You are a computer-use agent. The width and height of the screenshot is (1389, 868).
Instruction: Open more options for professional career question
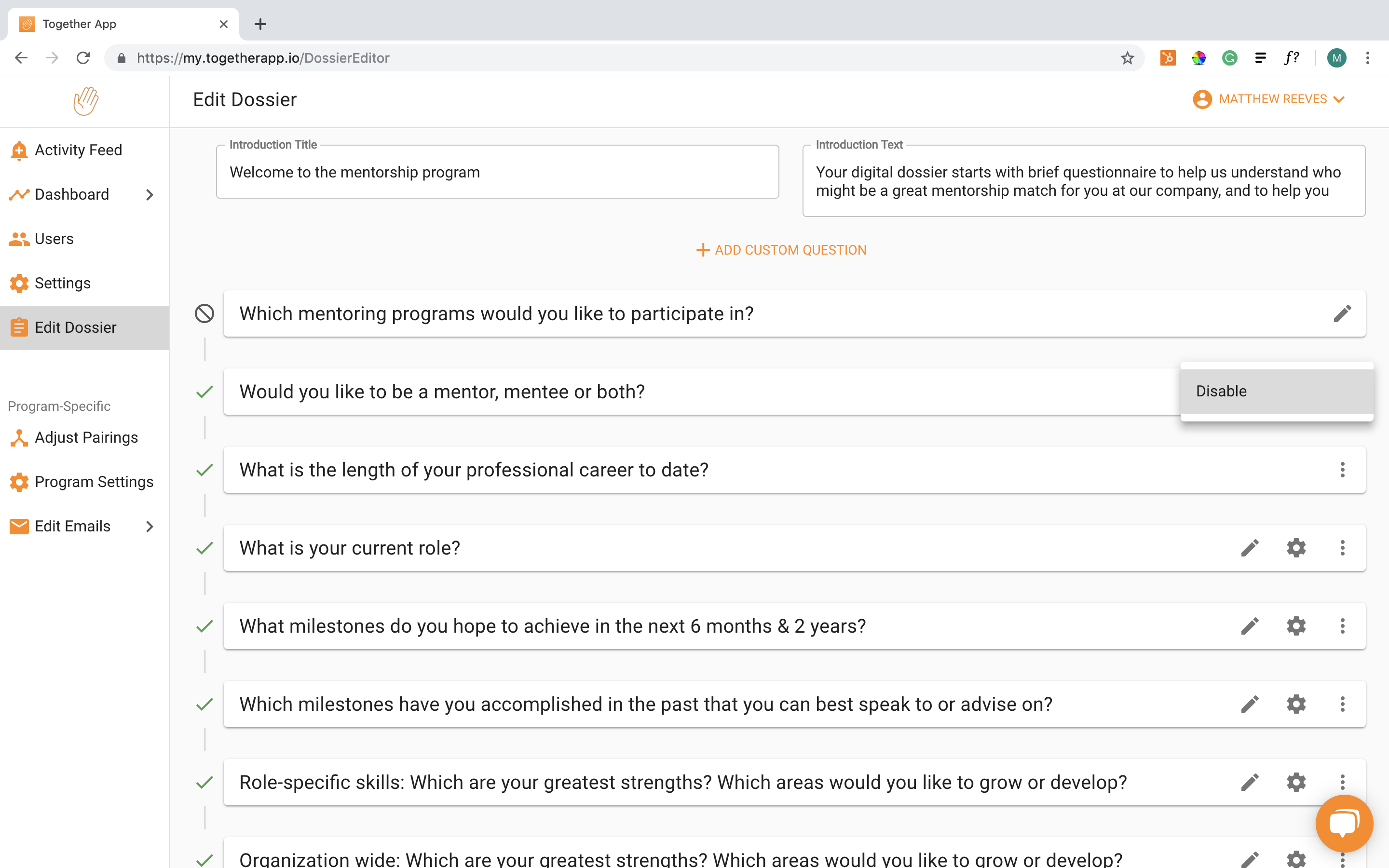1342,470
